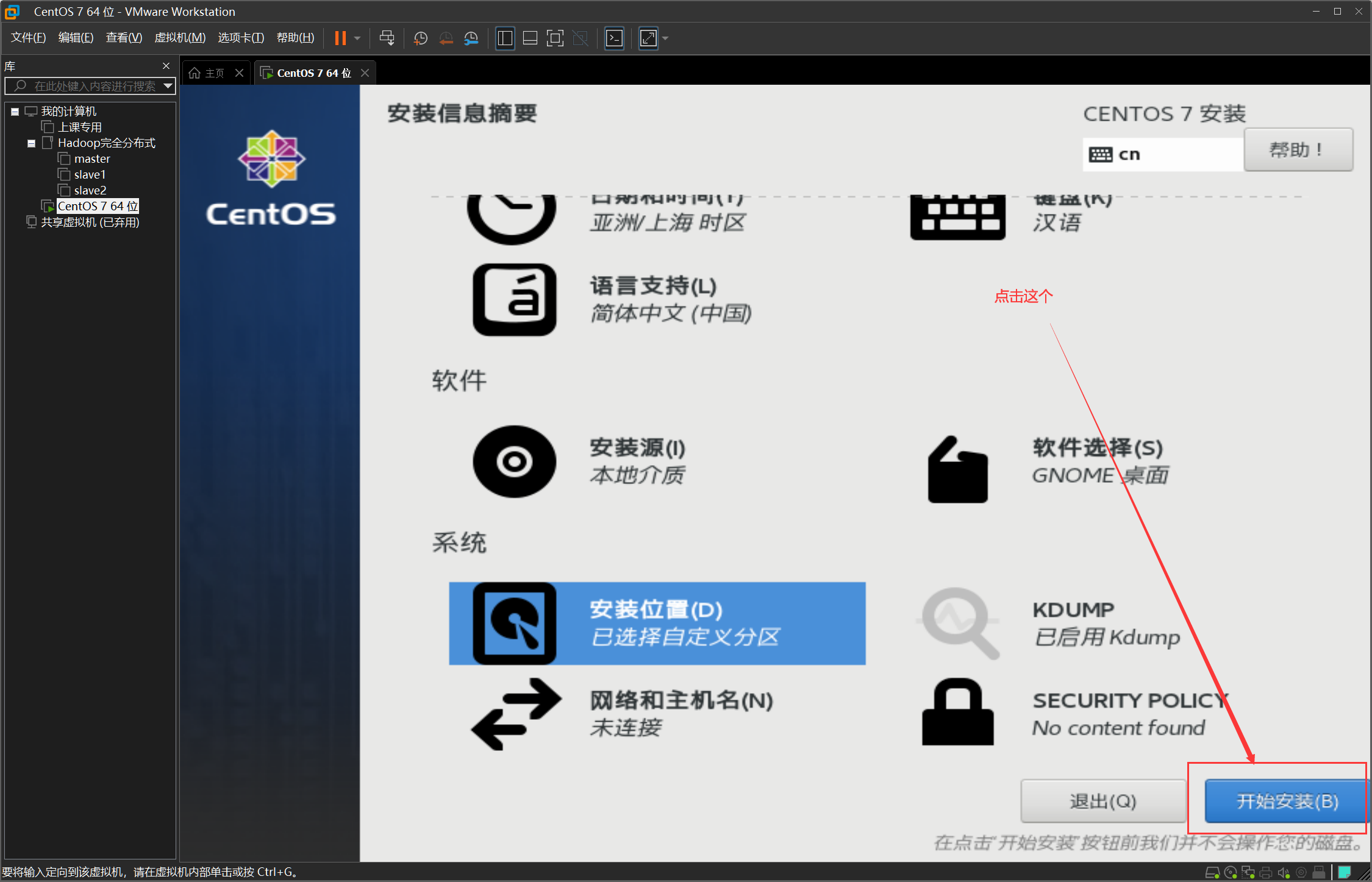Click the printer status bar icon

[x=1266, y=873]
